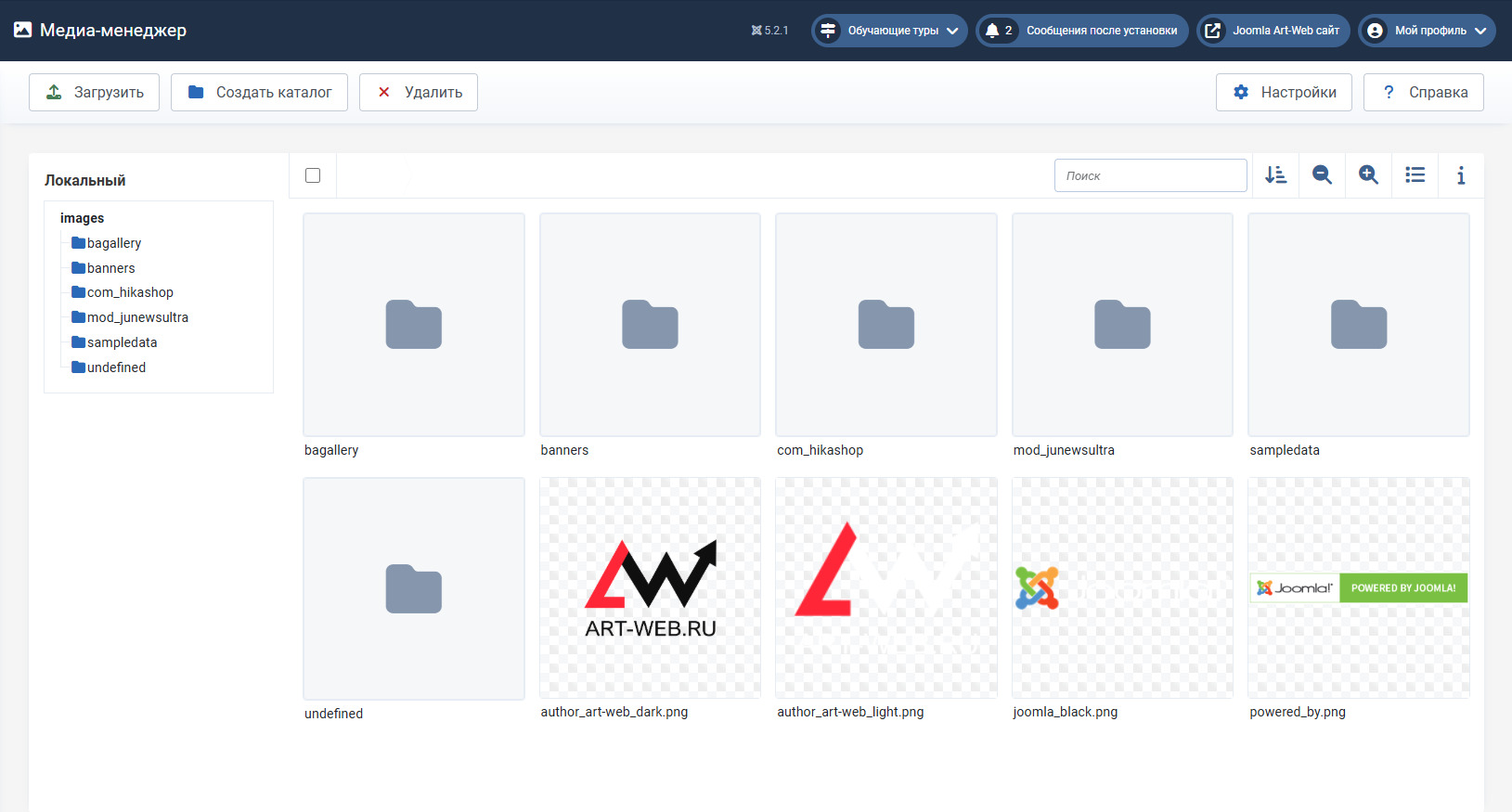This screenshot has height=812, width=1512.
Task: Increase thumbnail size with zoom-in icon
Action: pyautogui.click(x=1368, y=175)
